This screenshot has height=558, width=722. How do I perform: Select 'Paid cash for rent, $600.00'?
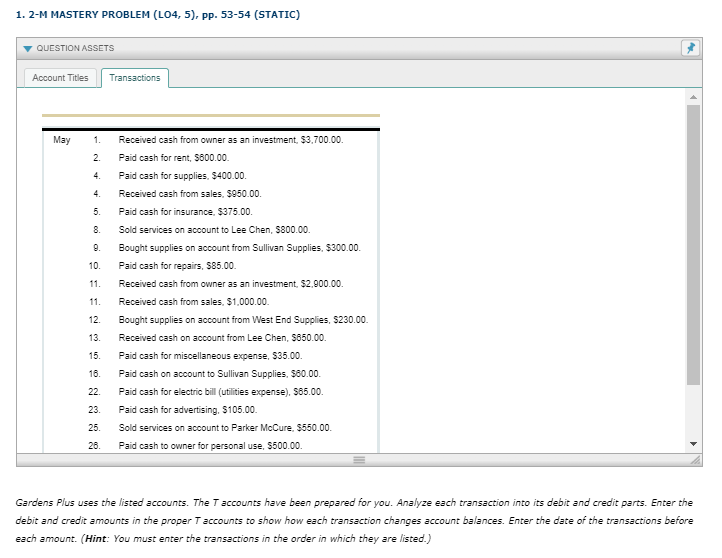pyautogui.click(x=174, y=157)
